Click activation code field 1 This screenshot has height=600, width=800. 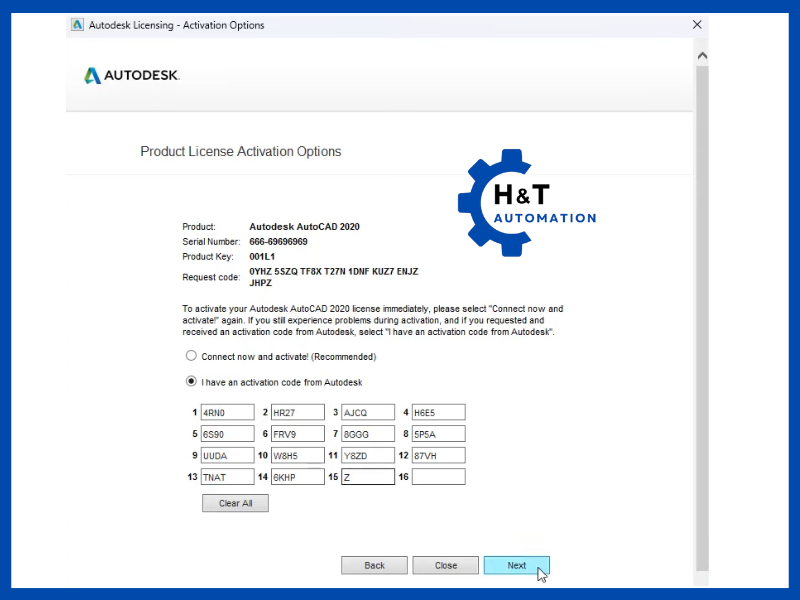click(227, 412)
